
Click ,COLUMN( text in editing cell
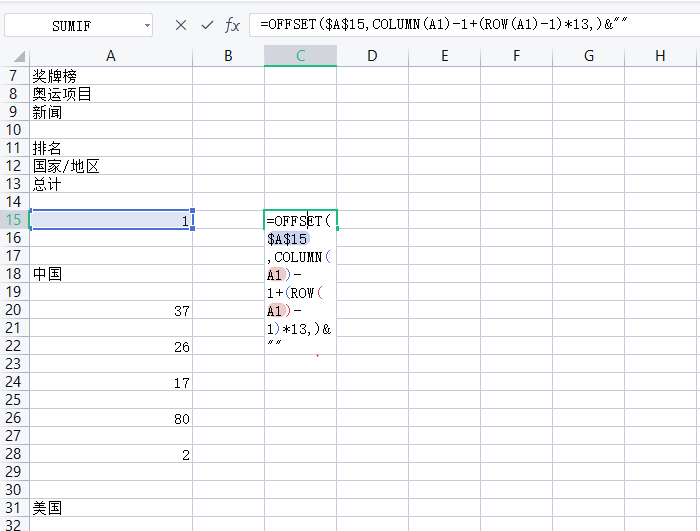(299, 257)
